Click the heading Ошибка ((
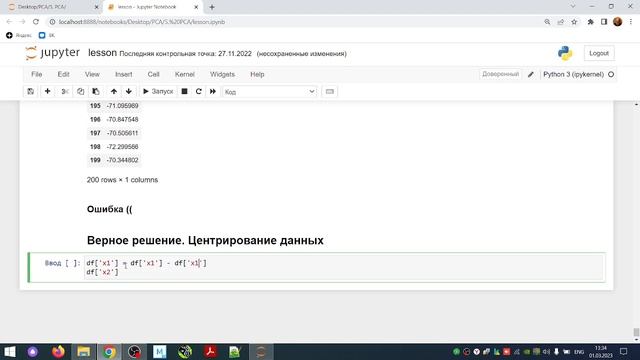Screen dimensions: 640x360 click(x=109, y=209)
